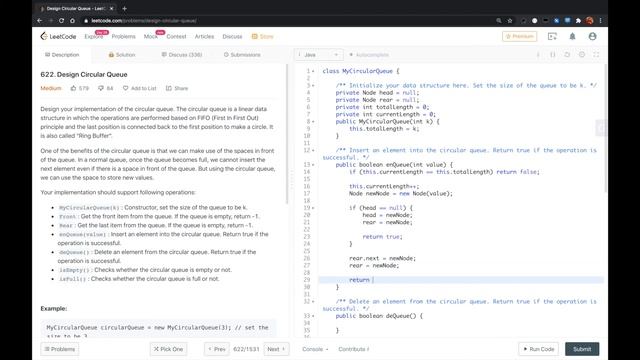
Task: Open editor settings gear
Action: point(582,55)
